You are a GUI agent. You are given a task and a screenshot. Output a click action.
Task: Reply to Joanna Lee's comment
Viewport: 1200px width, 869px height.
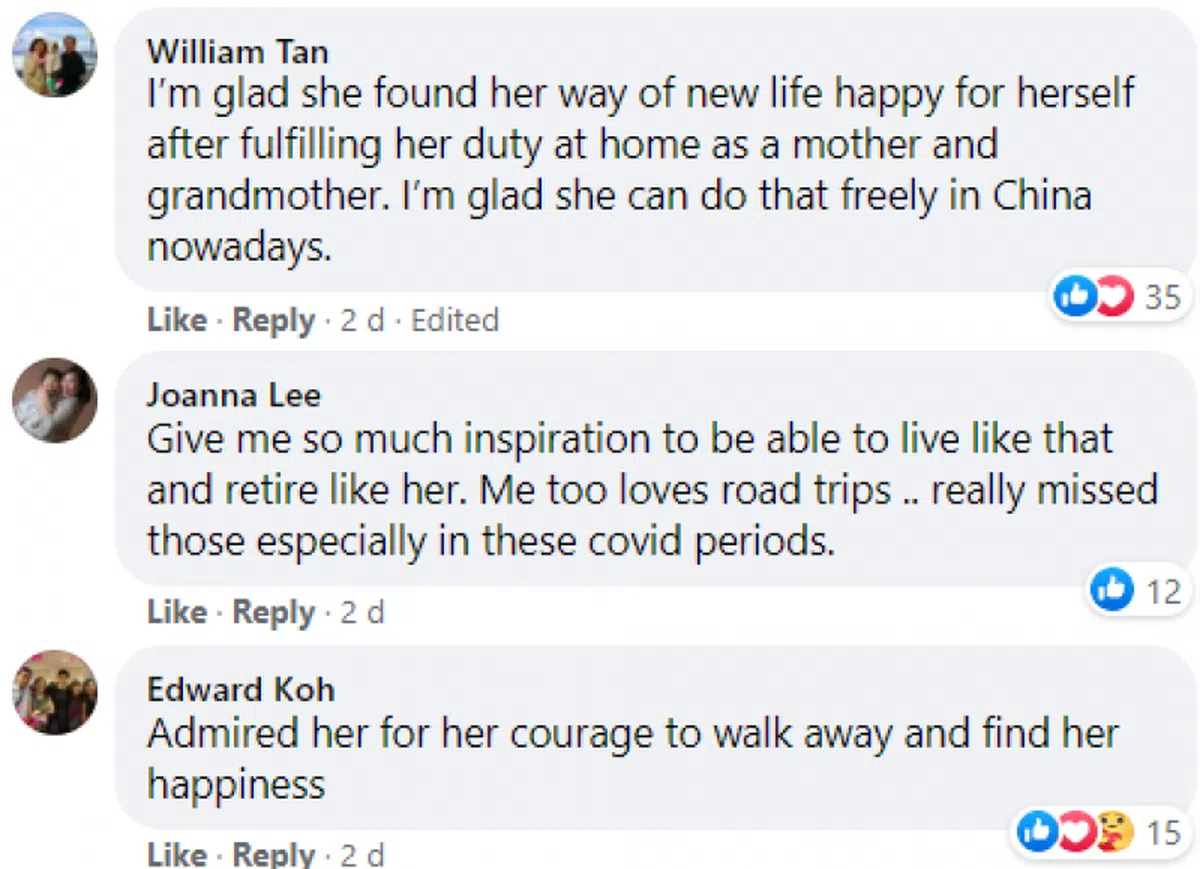273,612
